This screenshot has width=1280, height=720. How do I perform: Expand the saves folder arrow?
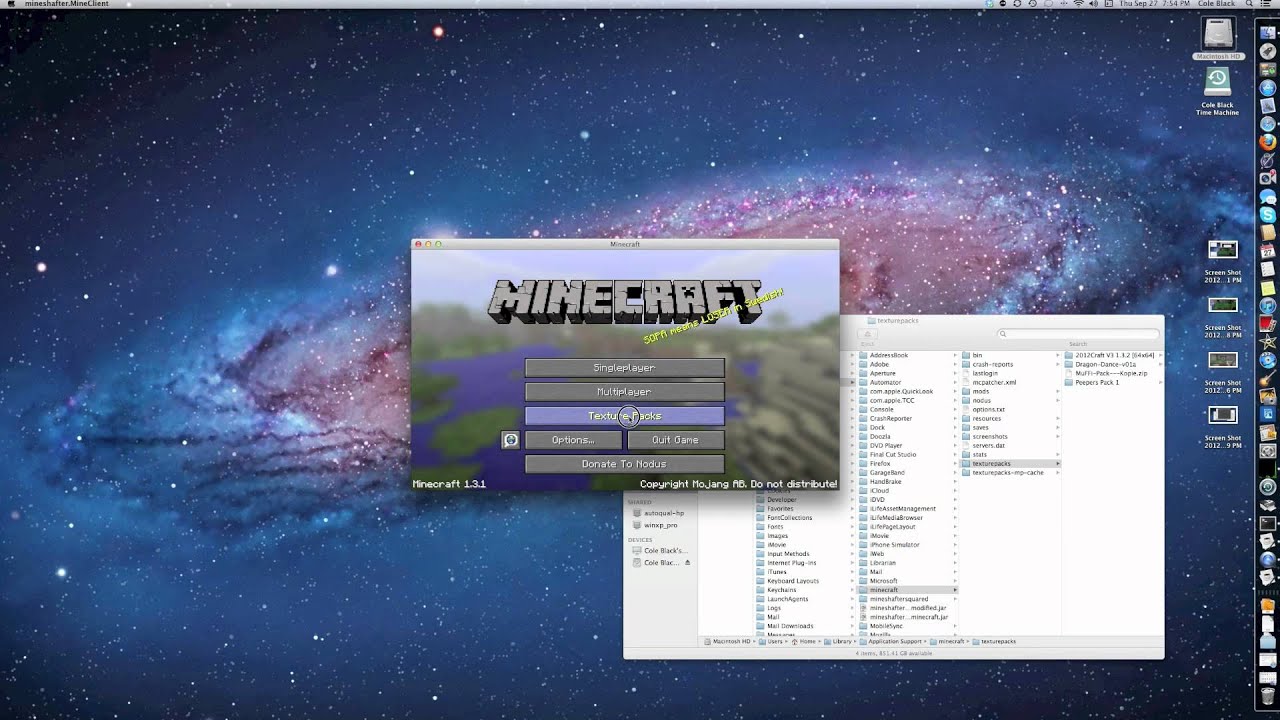point(1057,427)
